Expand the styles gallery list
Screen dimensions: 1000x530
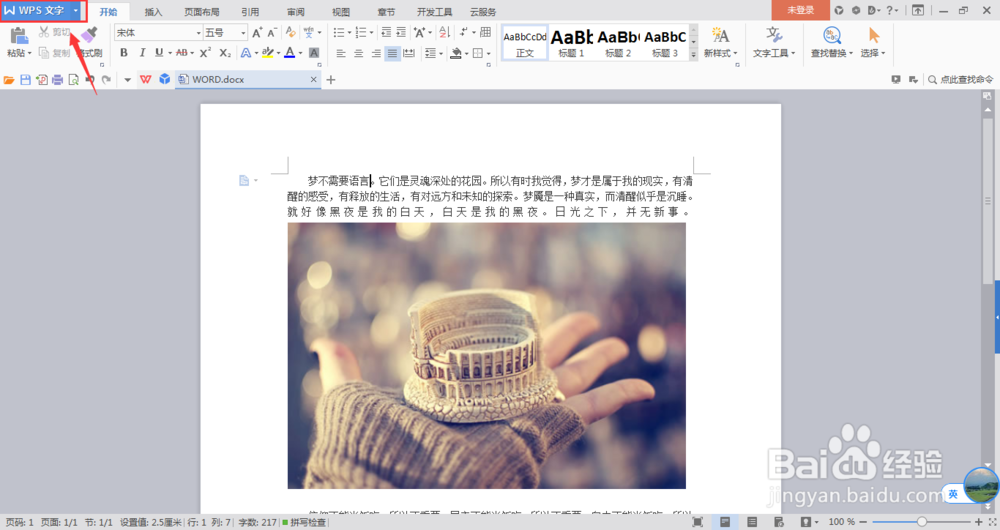point(693,55)
